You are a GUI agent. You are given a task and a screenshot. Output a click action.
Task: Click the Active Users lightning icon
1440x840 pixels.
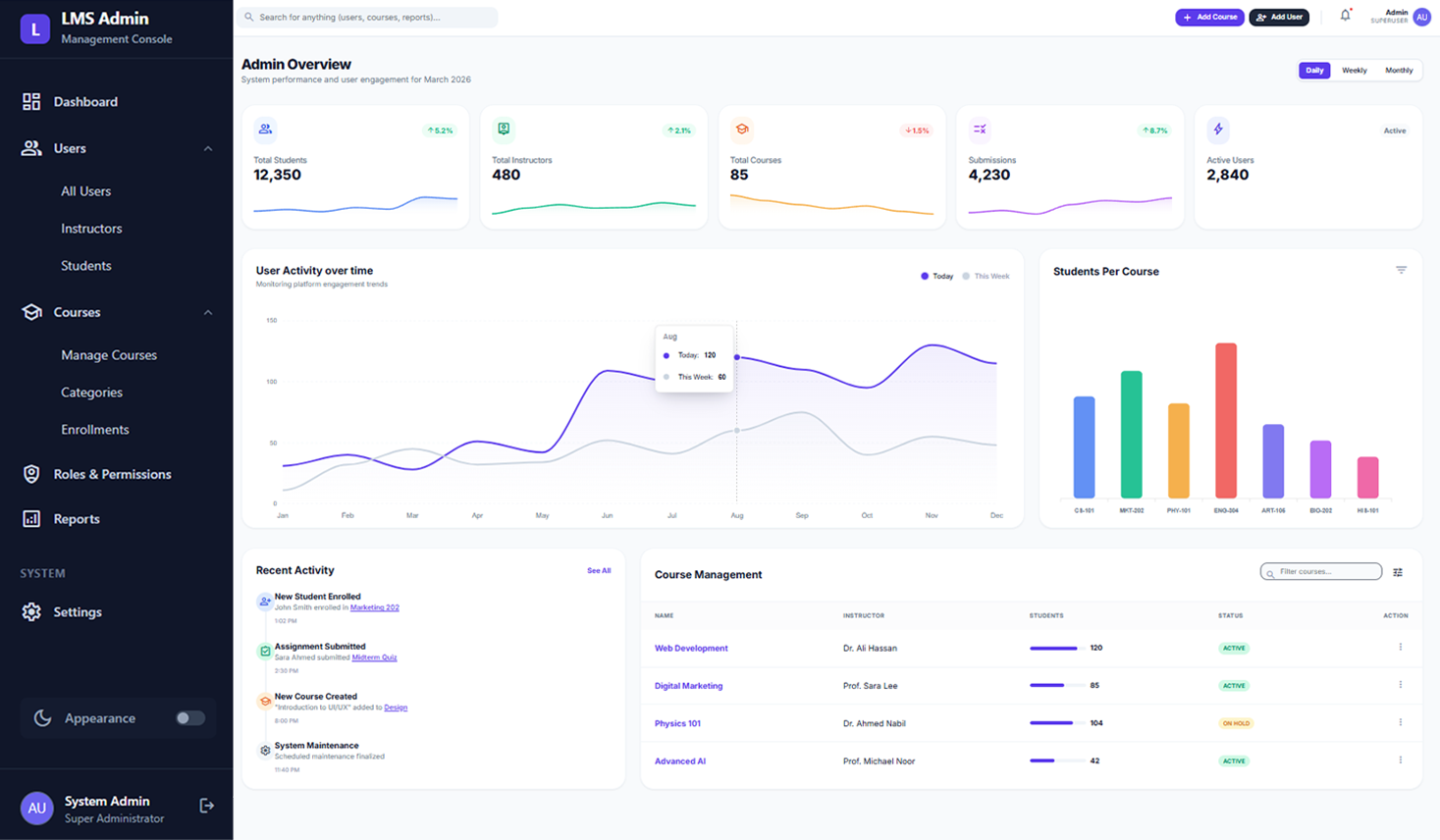(1218, 130)
